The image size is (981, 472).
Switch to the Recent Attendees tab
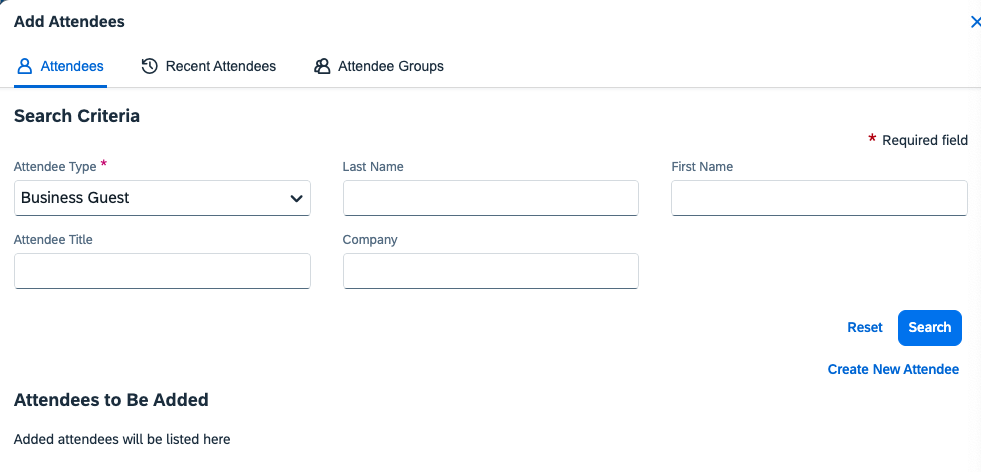[220, 66]
